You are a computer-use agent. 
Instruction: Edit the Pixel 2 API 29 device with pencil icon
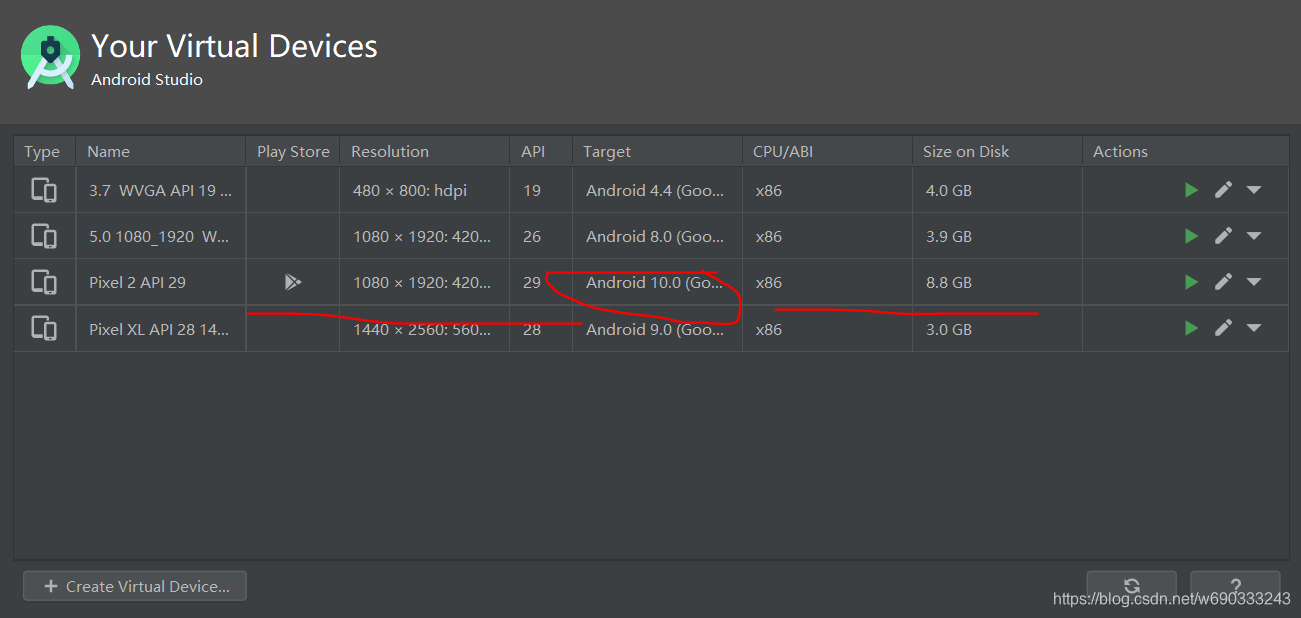1223,282
